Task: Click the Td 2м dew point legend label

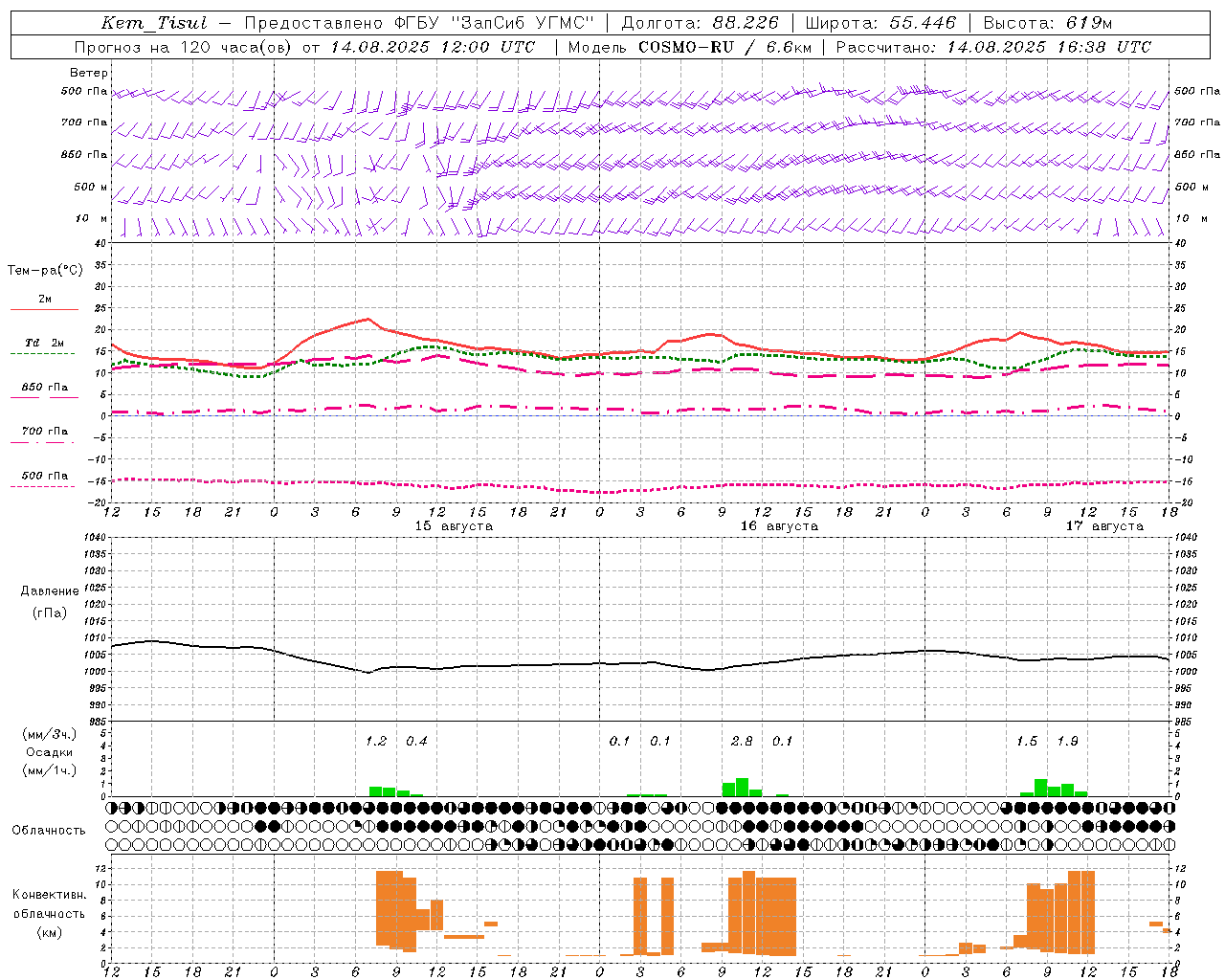Action: pyautogui.click(x=45, y=343)
